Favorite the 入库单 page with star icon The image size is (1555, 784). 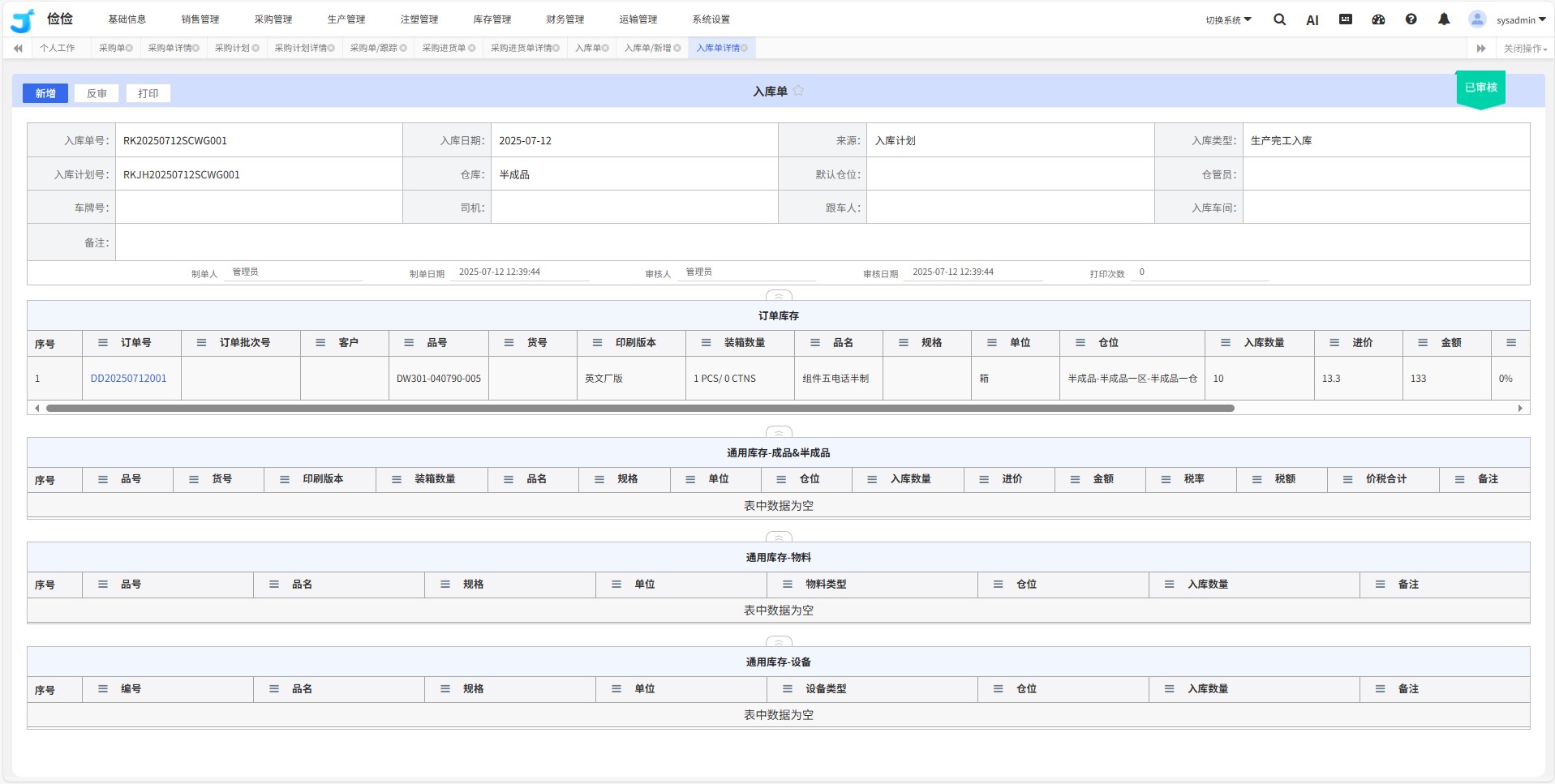click(798, 91)
